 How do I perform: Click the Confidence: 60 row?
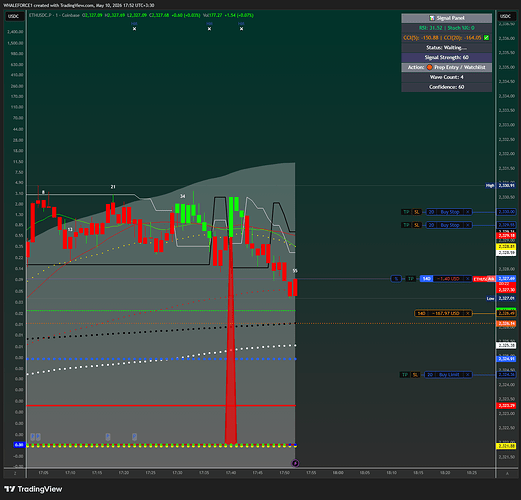446,87
